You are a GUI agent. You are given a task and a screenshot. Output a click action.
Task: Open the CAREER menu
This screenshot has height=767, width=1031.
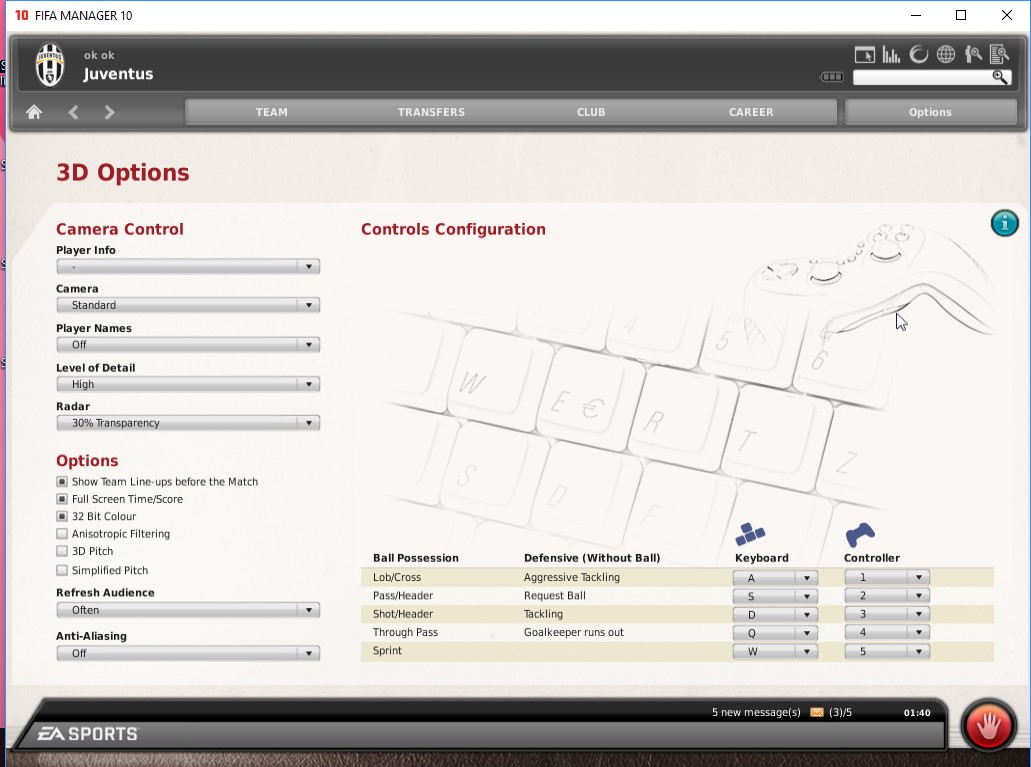[x=751, y=112]
